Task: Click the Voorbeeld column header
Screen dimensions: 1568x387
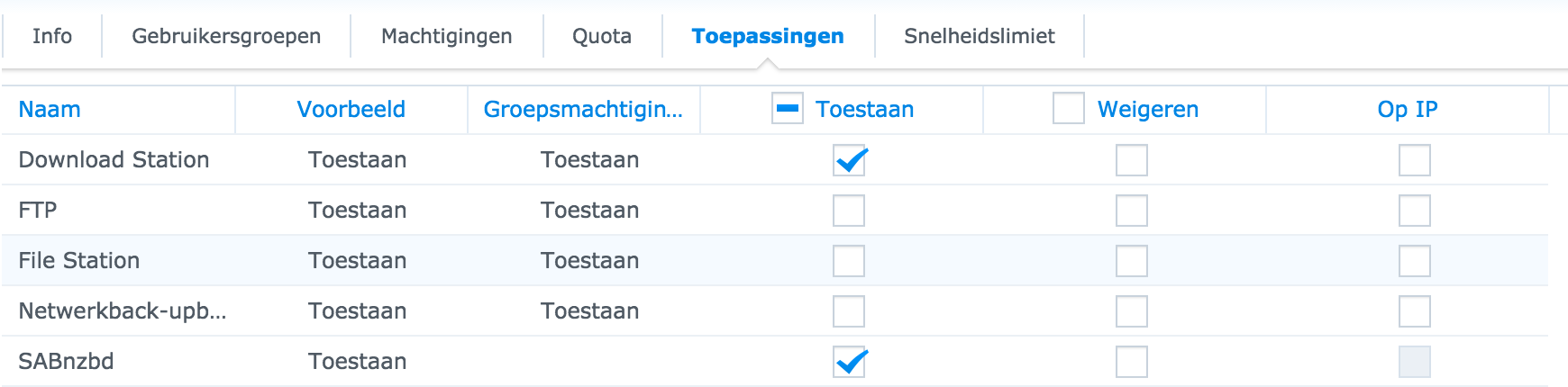Action: [351, 109]
